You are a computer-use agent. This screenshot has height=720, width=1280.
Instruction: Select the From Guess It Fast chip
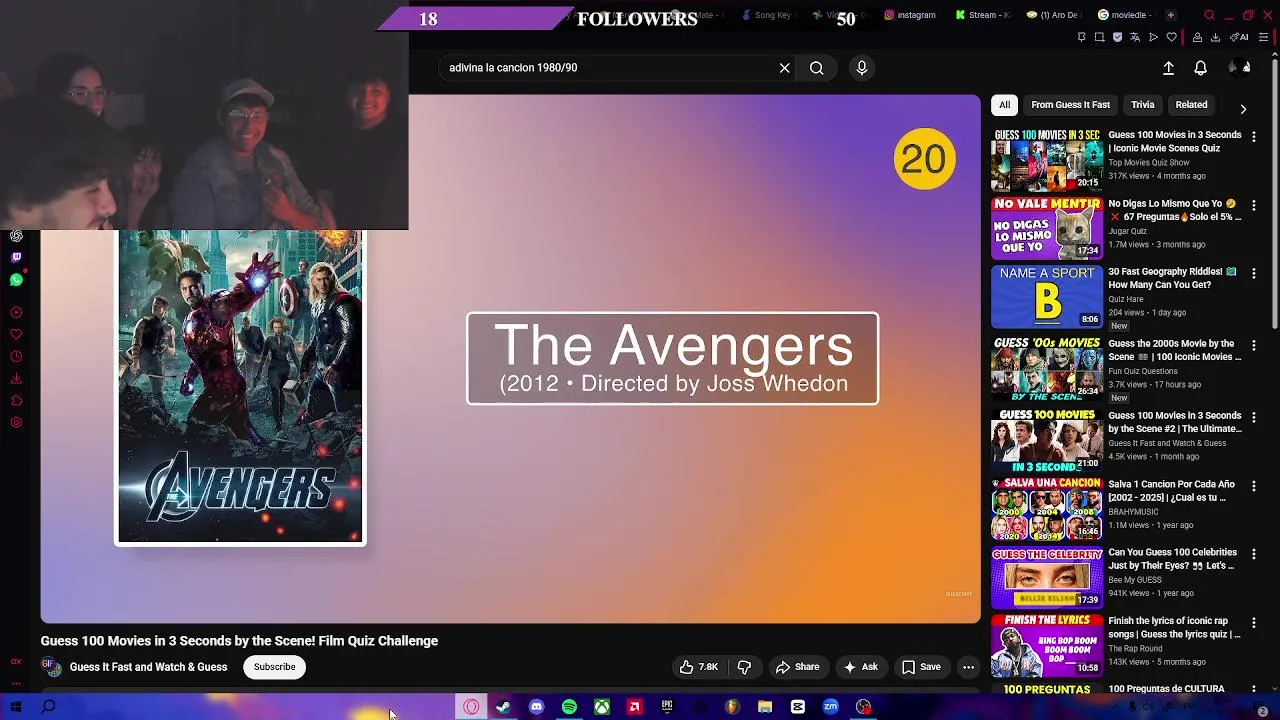1070,105
